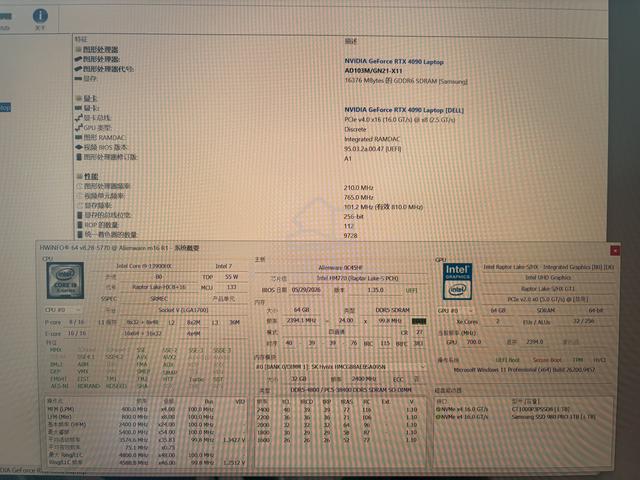This screenshot has width=640, height=480.
Task: Click the Secure Boot indicator
Action: coord(547,360)
